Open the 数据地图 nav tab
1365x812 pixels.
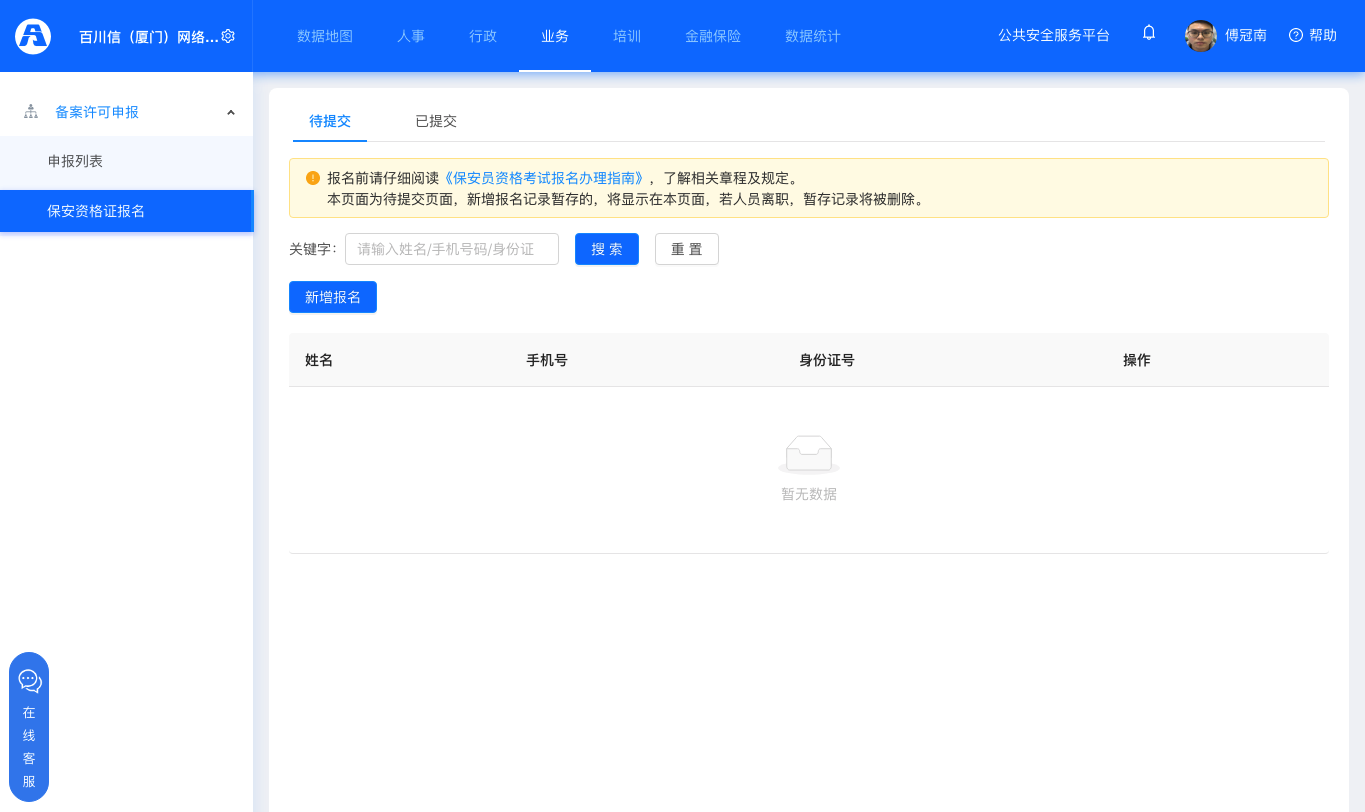(325, 36)
